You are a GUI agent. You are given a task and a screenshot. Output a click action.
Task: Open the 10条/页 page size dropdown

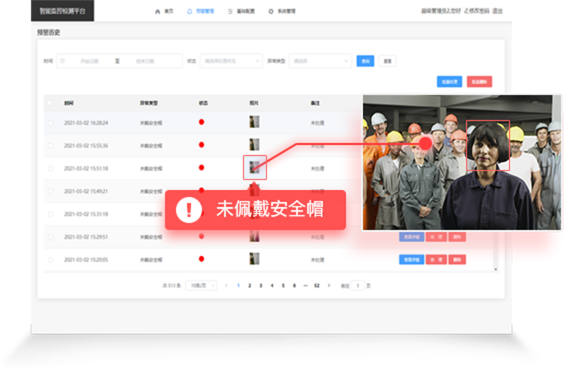coord(201,286)
